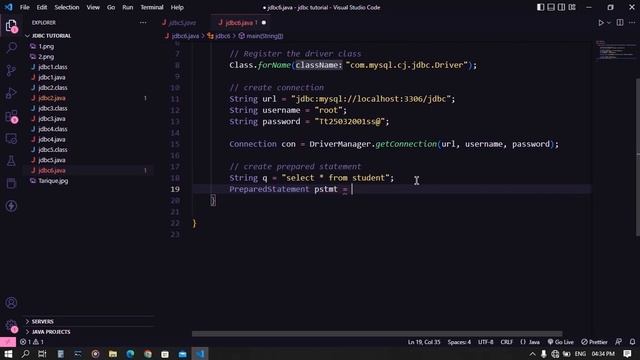
Task: Click jdbc6.java in the breadcrumb
Action: pos(182,36)
